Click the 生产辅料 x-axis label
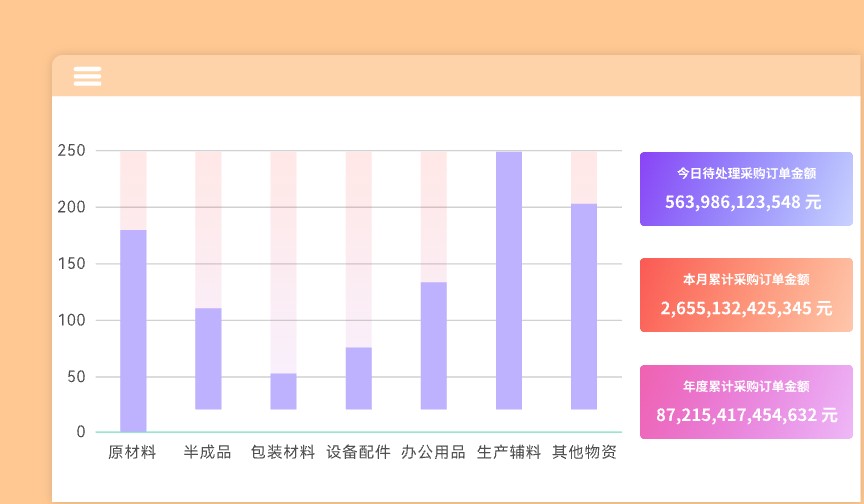 coord(508,452)
